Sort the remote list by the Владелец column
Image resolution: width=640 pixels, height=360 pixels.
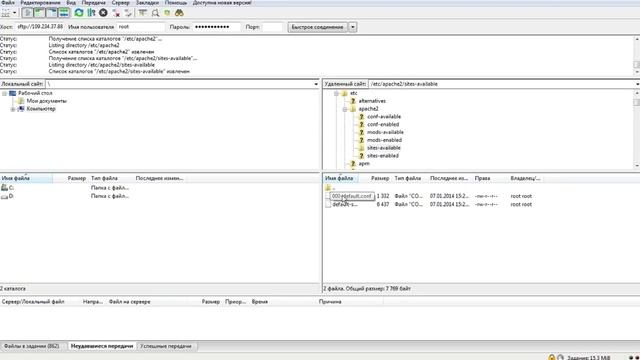tap(525, 178)
